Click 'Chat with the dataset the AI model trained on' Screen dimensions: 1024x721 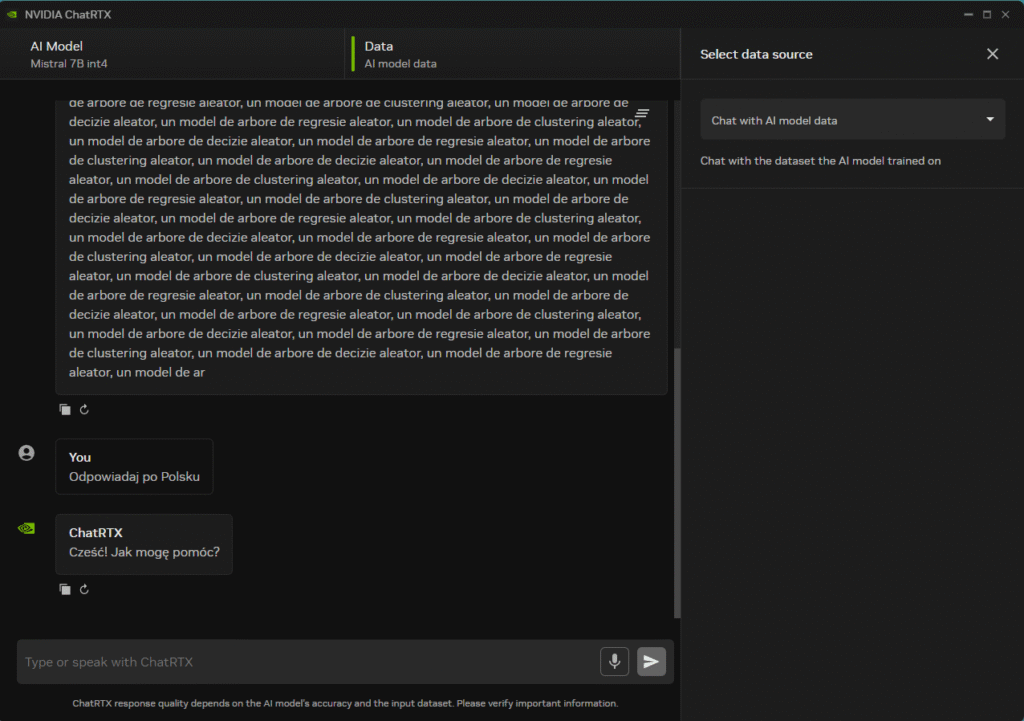point(820,161)
